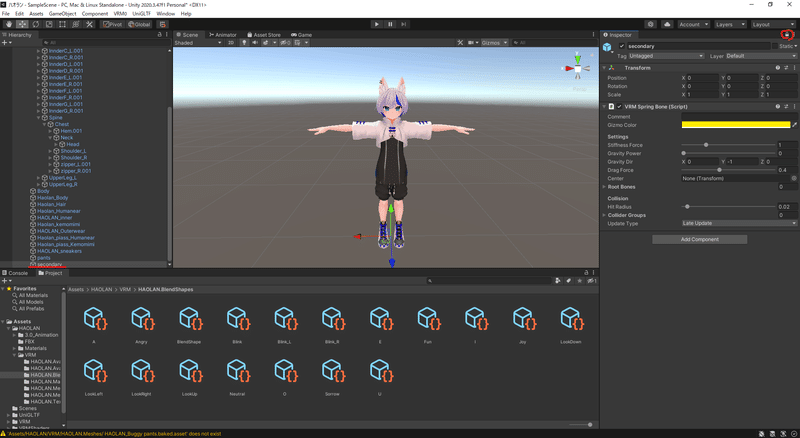Open the Shaded draw mode dropdown
The image size is (800, 438).
click(198, 42)
